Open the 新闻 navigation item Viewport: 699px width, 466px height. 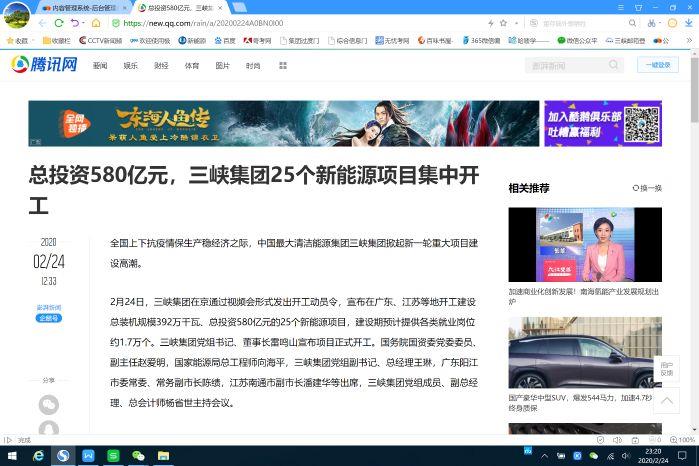click(x=100, y=66)
